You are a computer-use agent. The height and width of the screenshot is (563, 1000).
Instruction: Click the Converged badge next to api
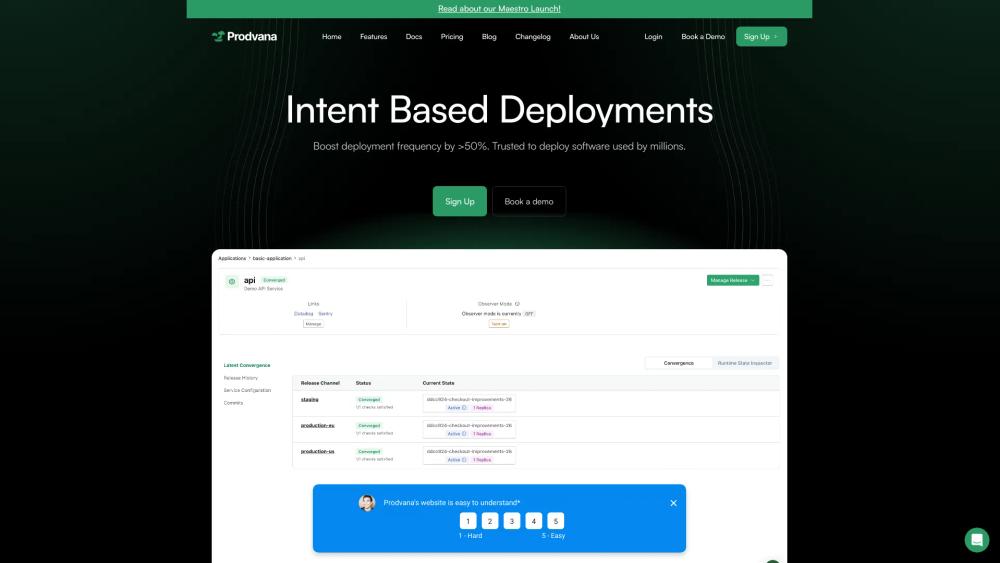coord(274,280)
